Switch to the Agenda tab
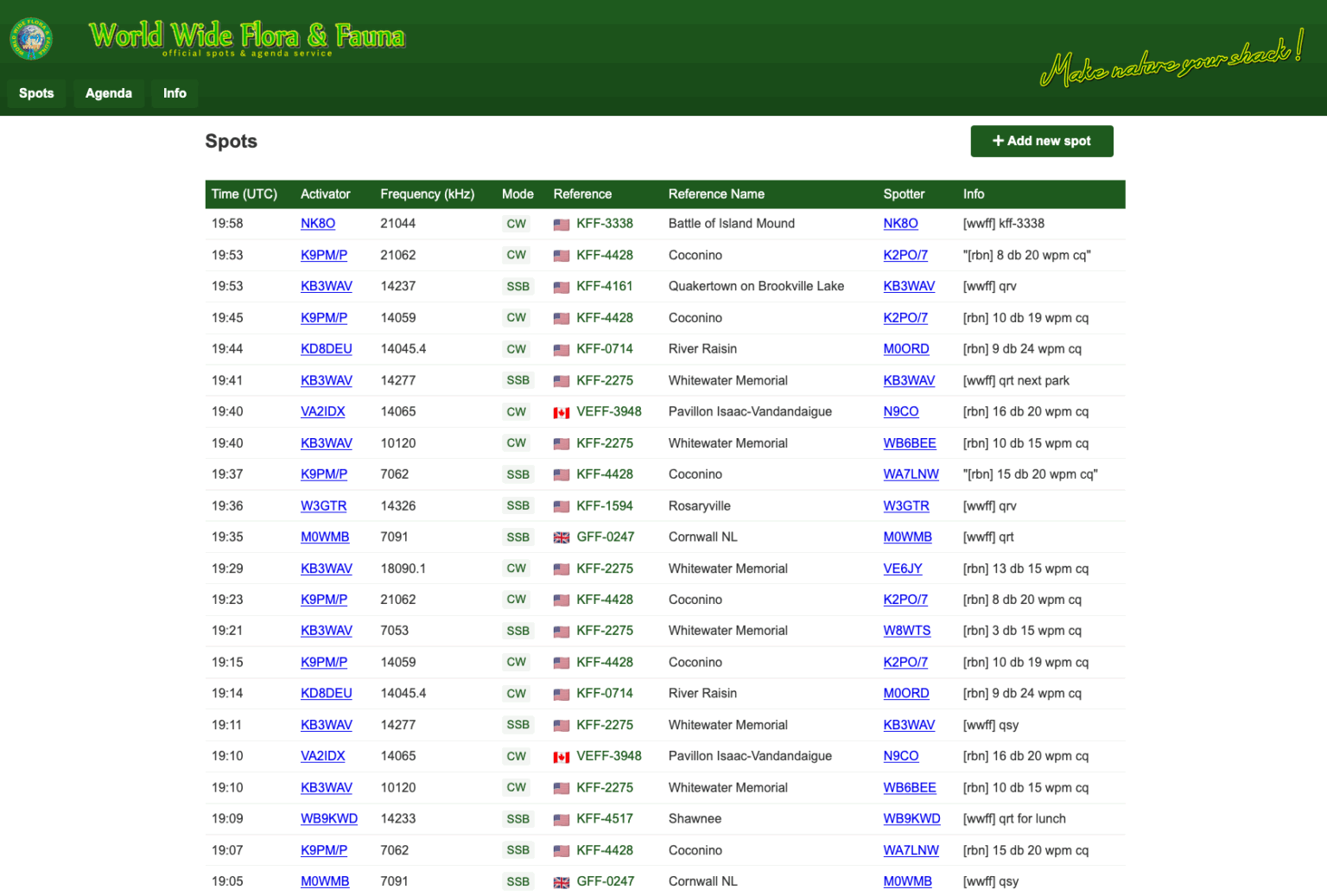1327x896 pixels. [x=109, y=92]
